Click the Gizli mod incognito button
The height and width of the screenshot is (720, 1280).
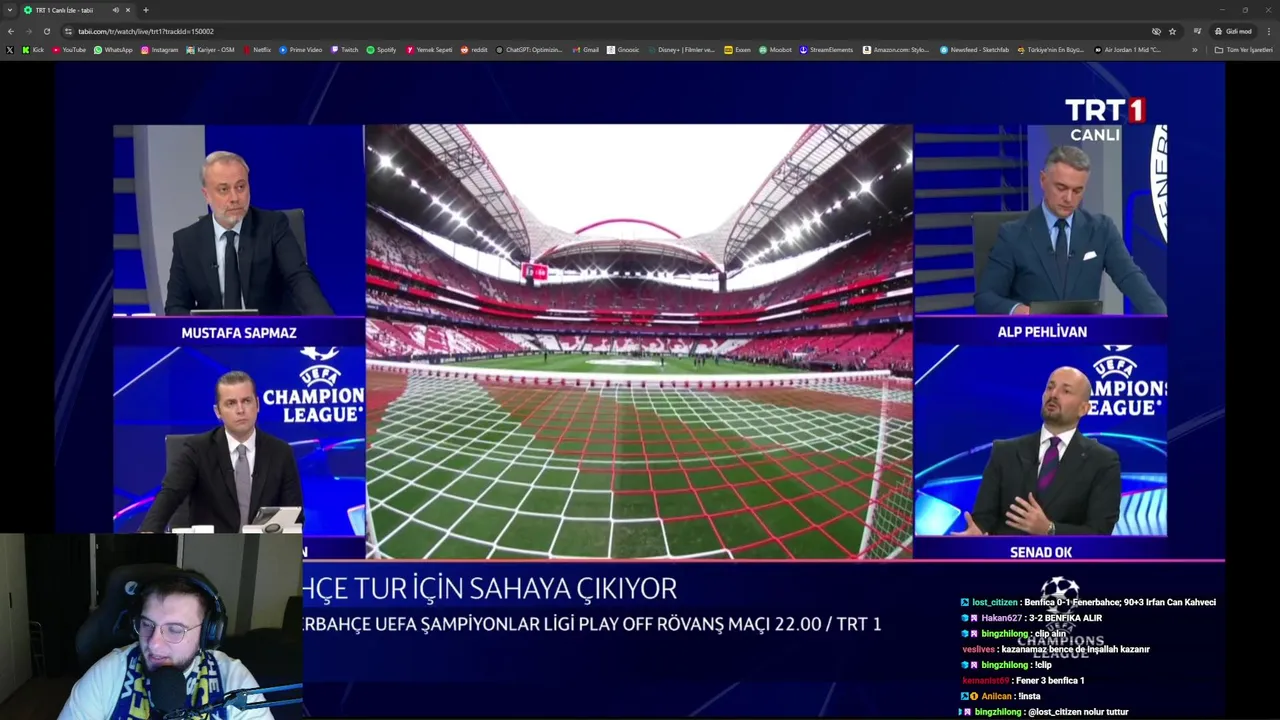coord(1233,31)
